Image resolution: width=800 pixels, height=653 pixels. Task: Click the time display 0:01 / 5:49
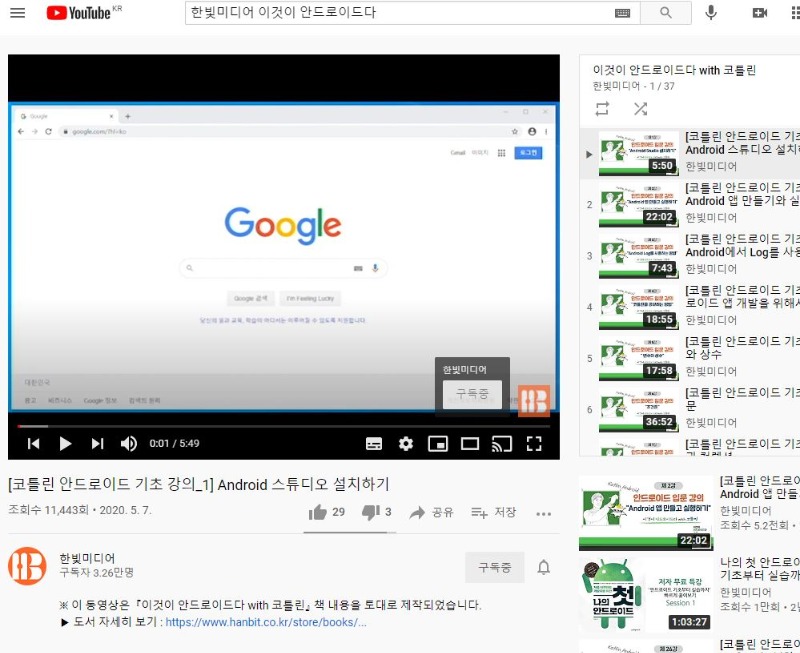(x=174, y=443)
